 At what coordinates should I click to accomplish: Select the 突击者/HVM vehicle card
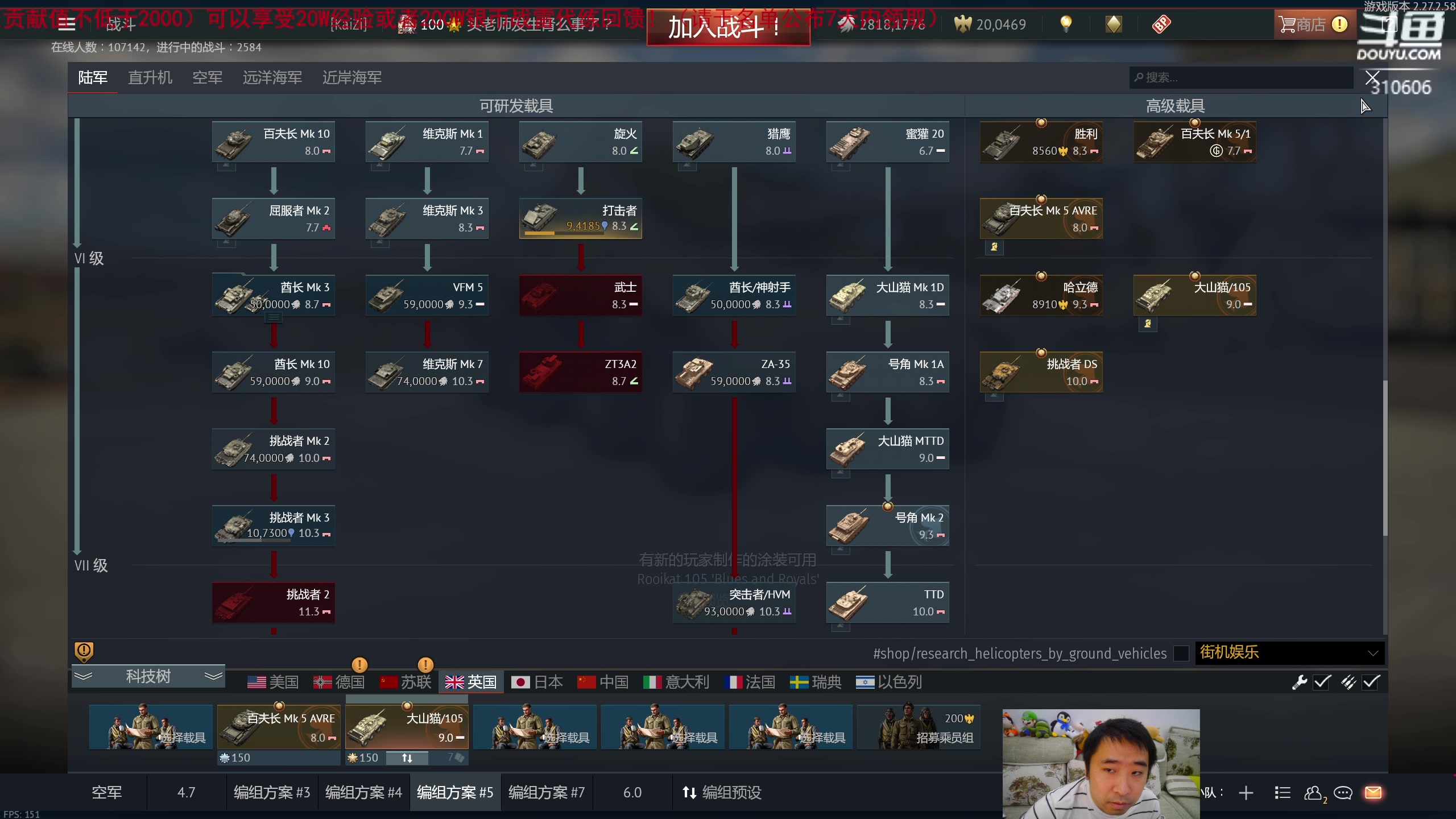[x=734, y=603]
